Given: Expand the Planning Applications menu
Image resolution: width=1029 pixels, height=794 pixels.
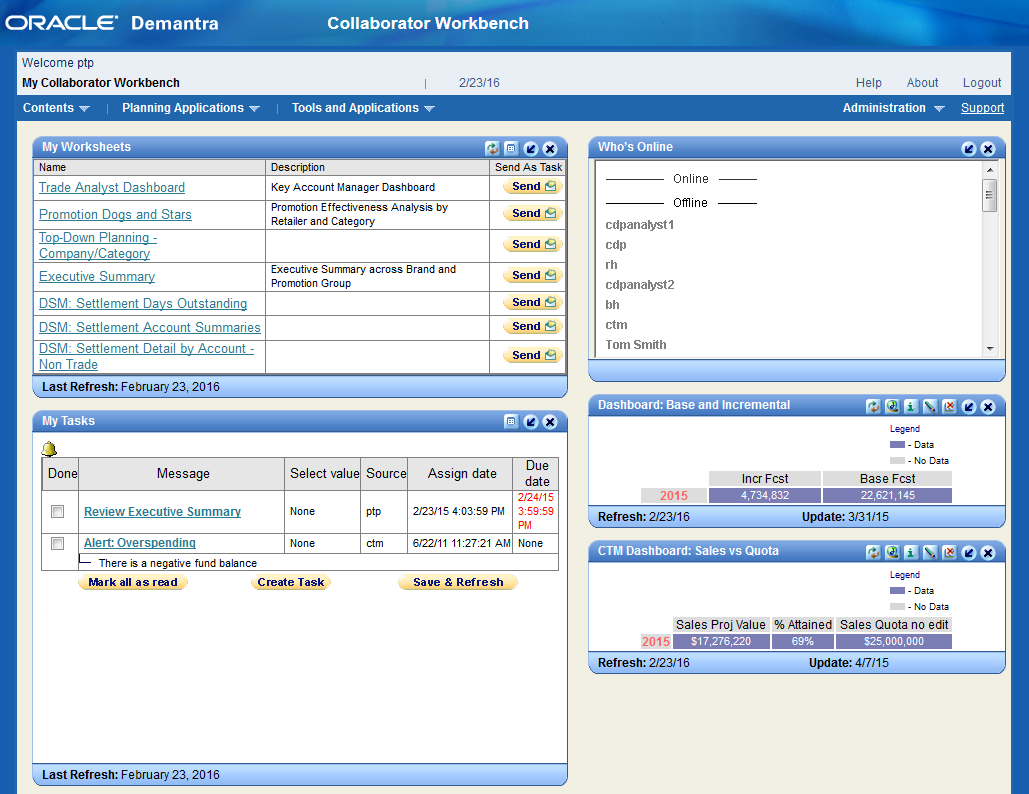Looking at the screenshot, I should (190, 108).
